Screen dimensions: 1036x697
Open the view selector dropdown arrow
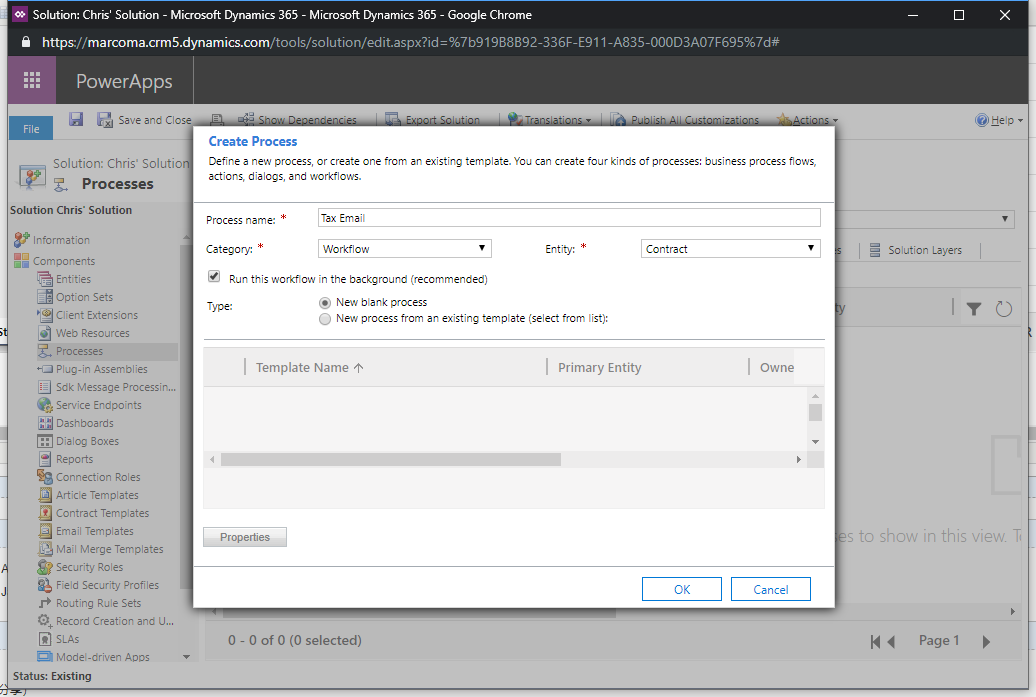(x=1004, y=219)
